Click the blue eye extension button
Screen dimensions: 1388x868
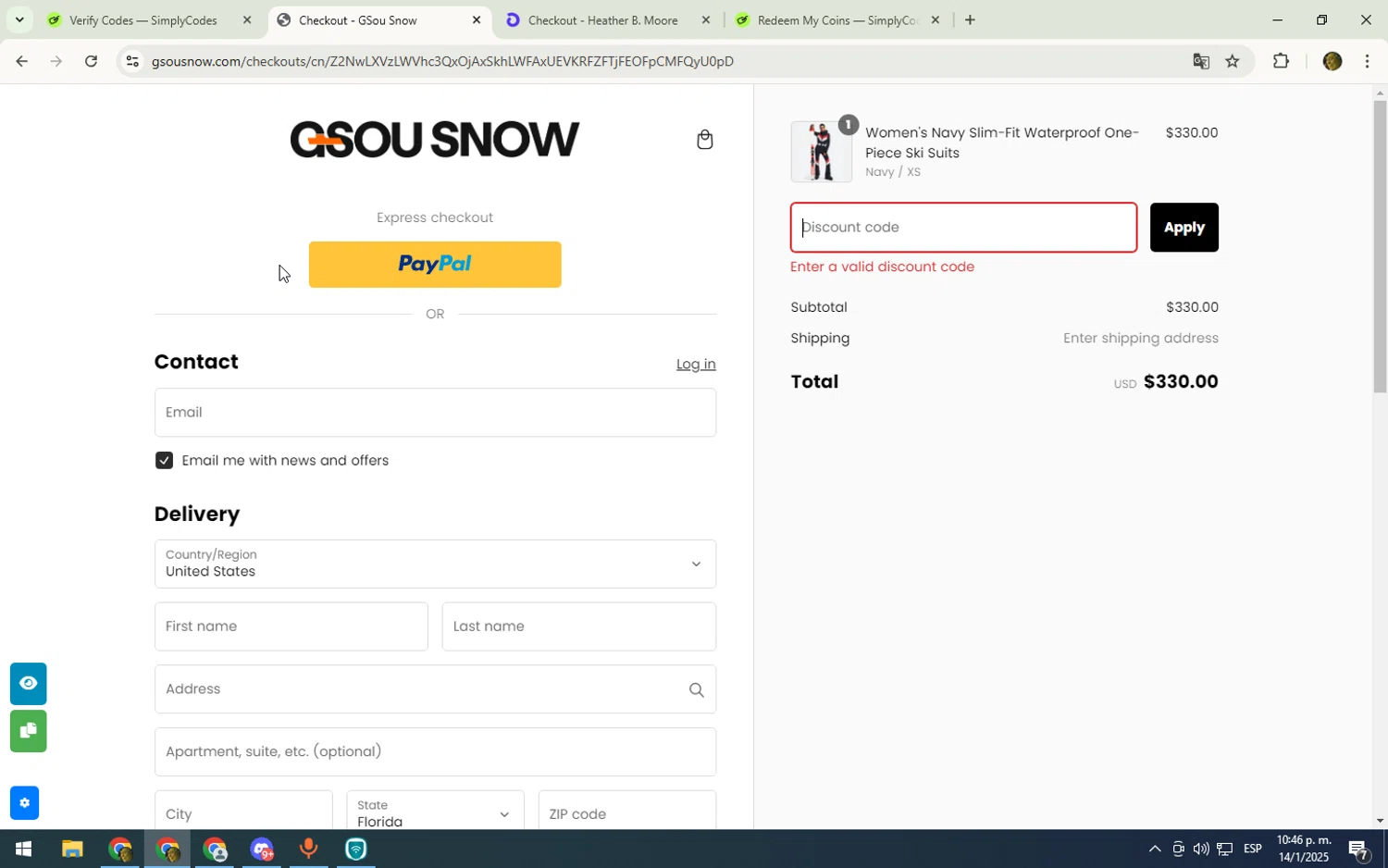point(29,684)
